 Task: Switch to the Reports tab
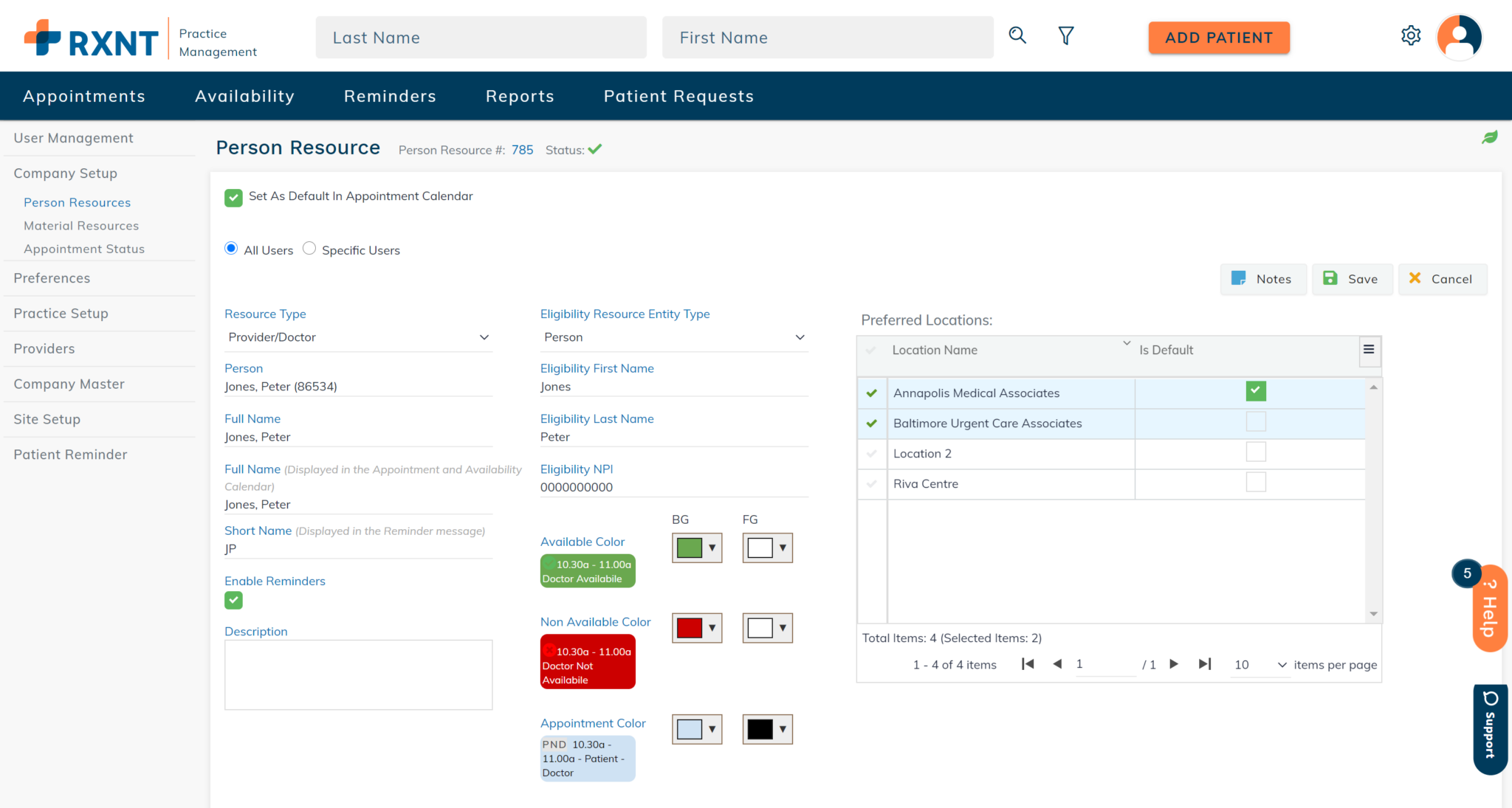click(x=519, y=96)
